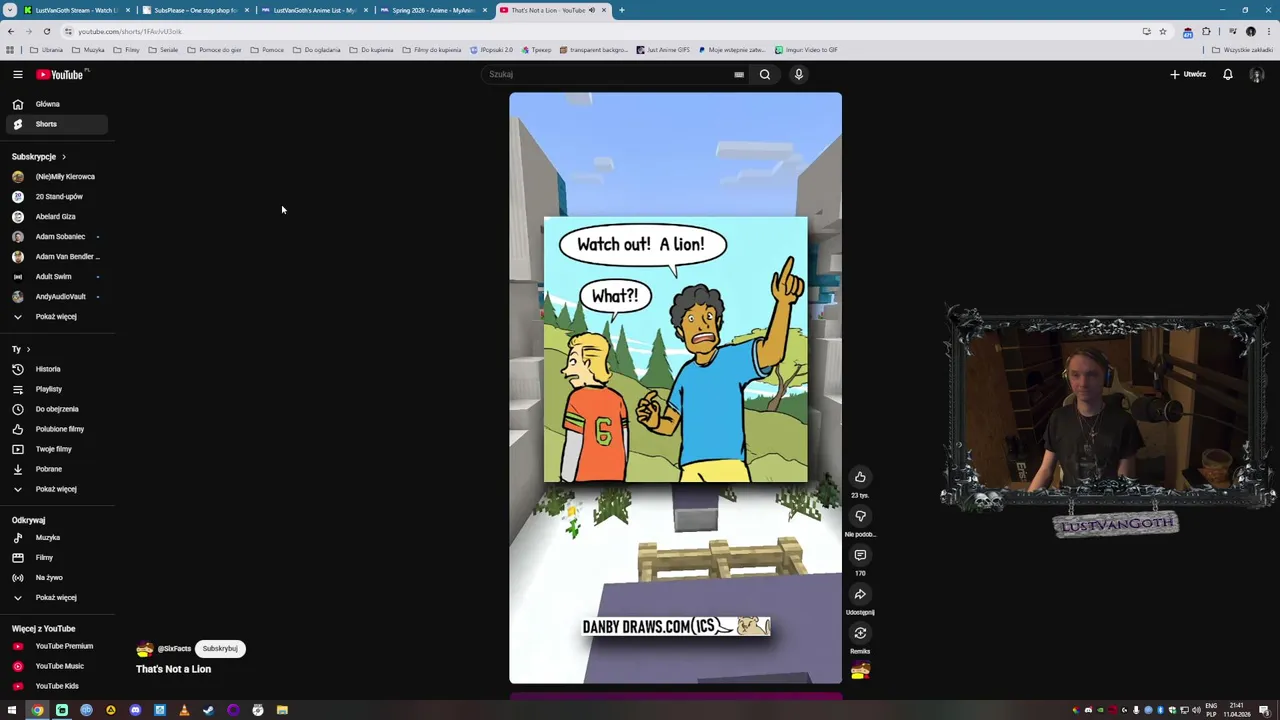Open Polubione filmy liked videos
The image size is (1280, 720).
coord(55,429)
